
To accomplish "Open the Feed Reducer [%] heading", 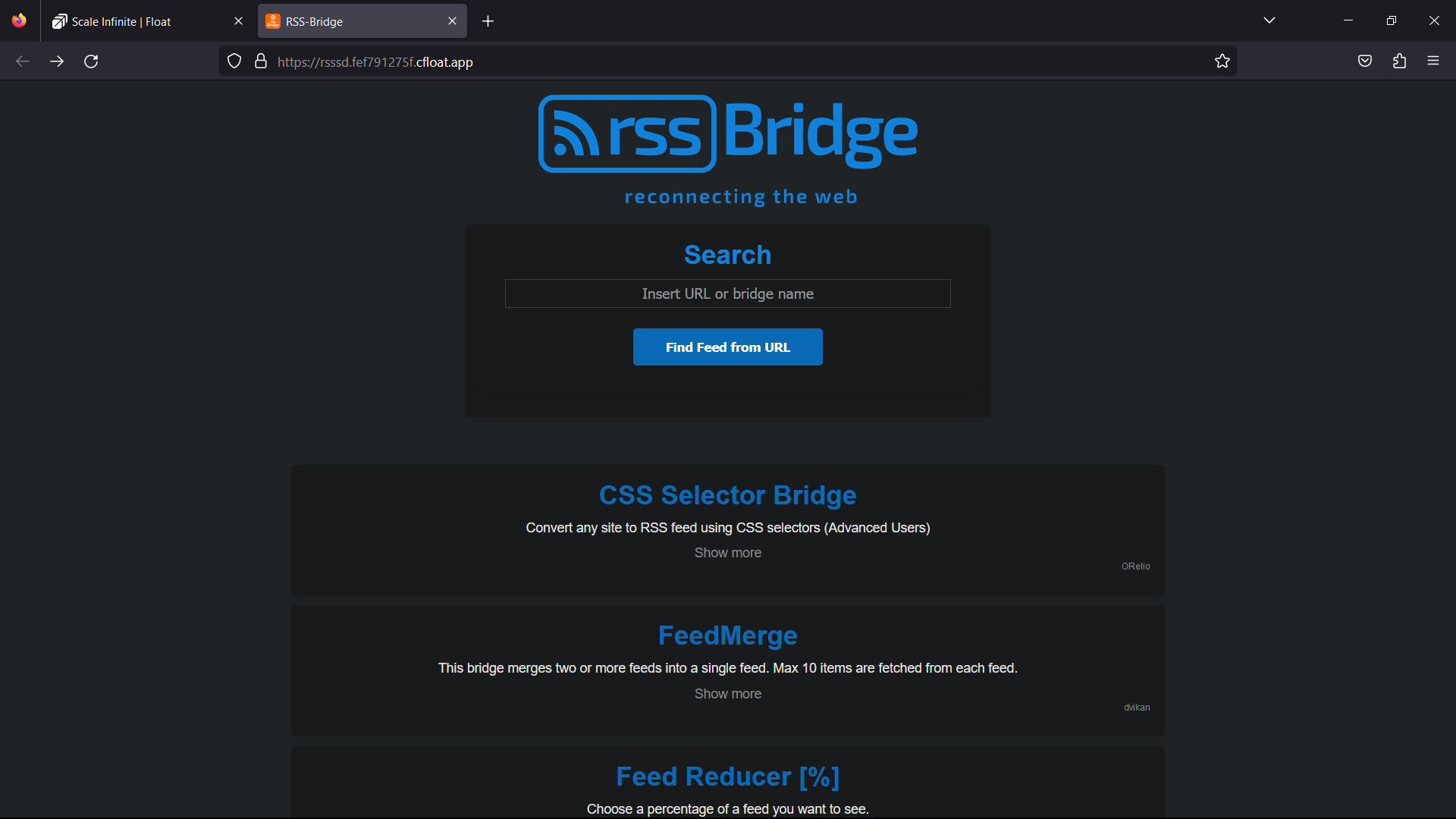I will click(728, 777).
